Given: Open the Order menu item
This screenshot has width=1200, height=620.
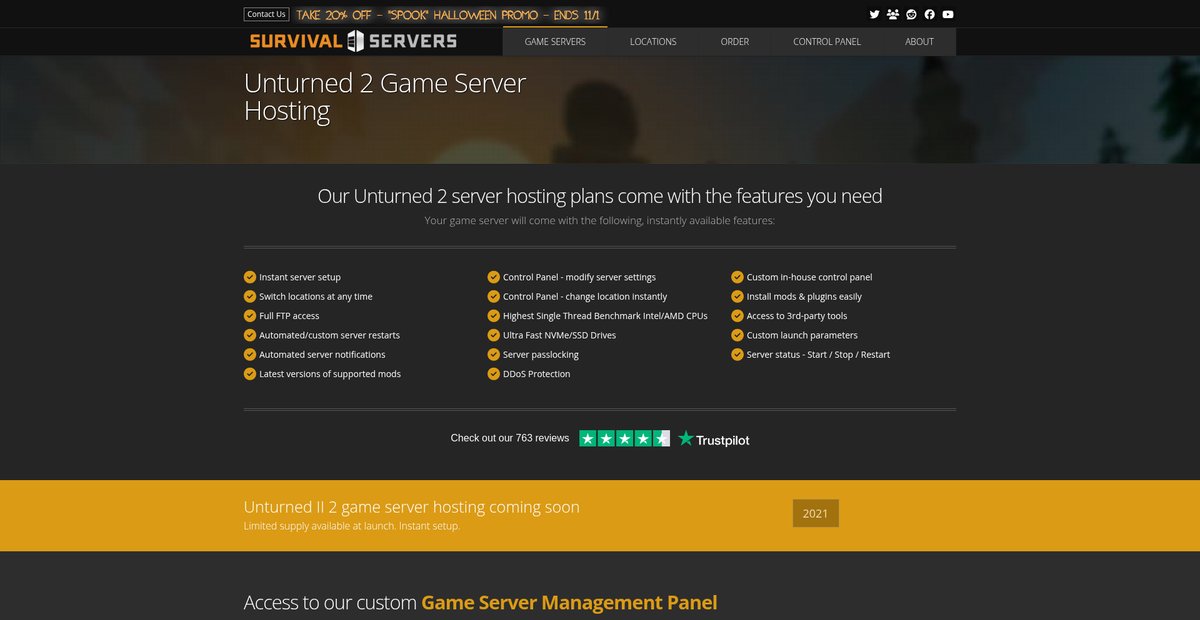Looking at the screenshot, I should 735,42.
